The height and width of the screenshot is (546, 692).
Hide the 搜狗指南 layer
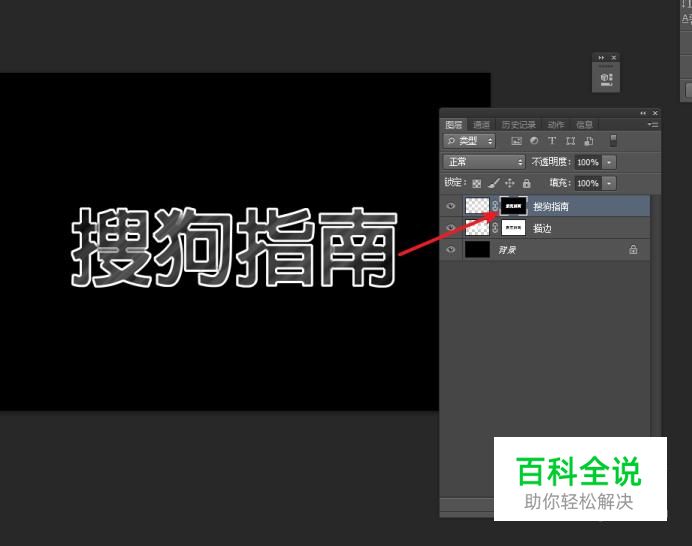coord(451,206)
